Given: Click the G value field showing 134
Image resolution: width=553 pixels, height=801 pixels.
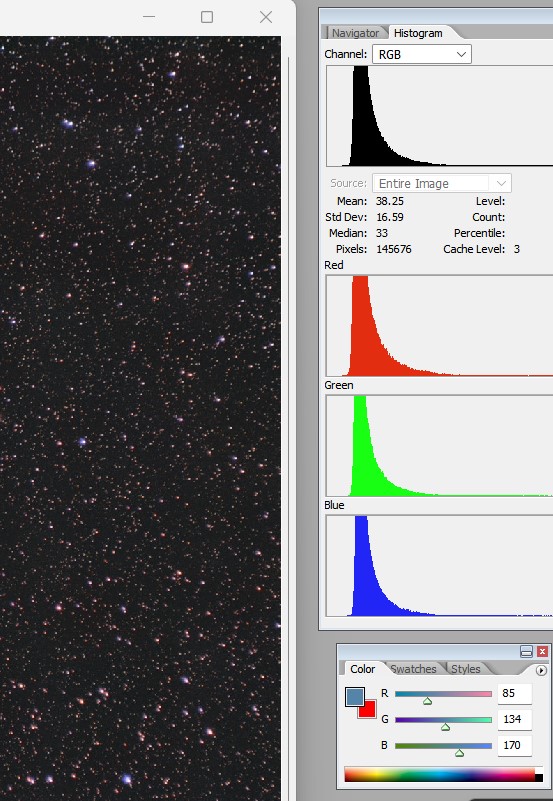Looking at the screenshot, I should pyautogui.click(x=514, y=719).
